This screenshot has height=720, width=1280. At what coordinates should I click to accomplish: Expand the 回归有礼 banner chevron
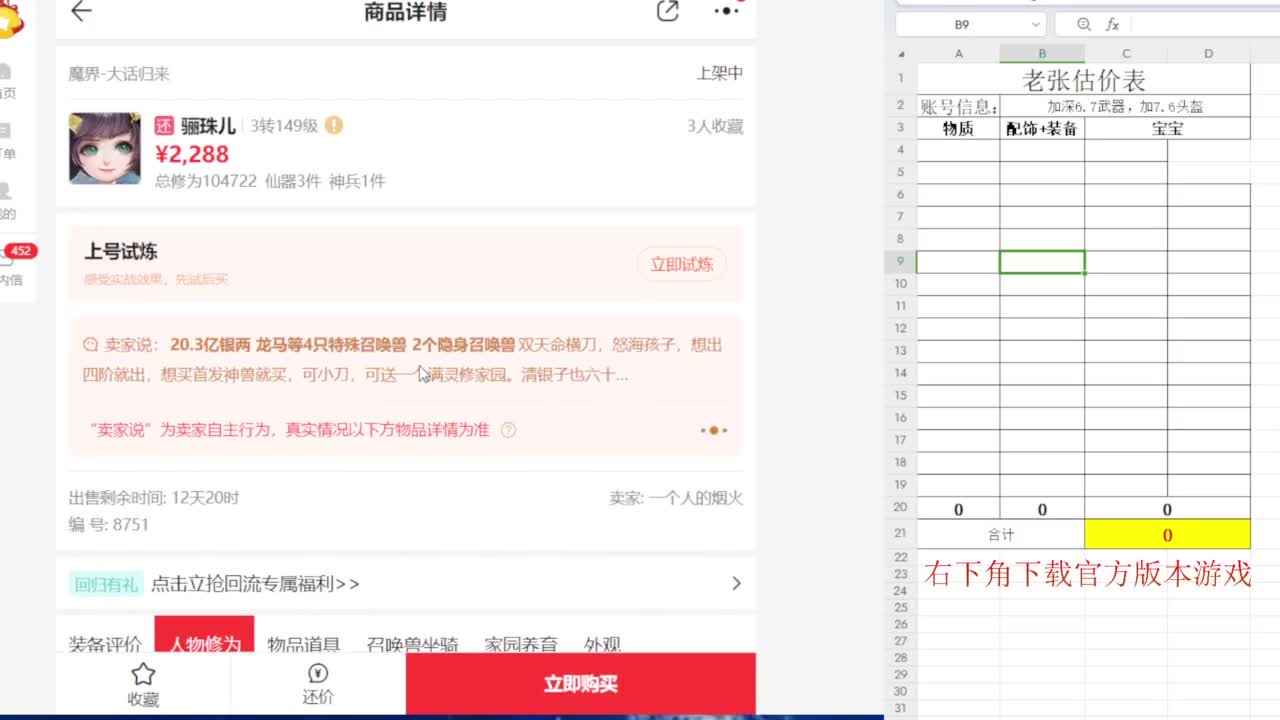pyautogui.click(x=737, y=583)
